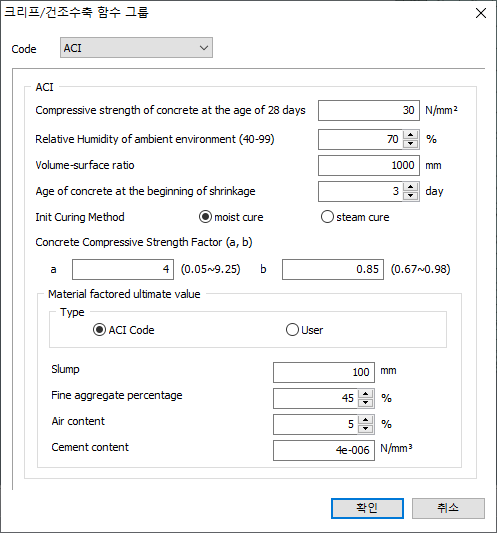Increase shrinkage start age with up arrow

[x=411, y=187]
